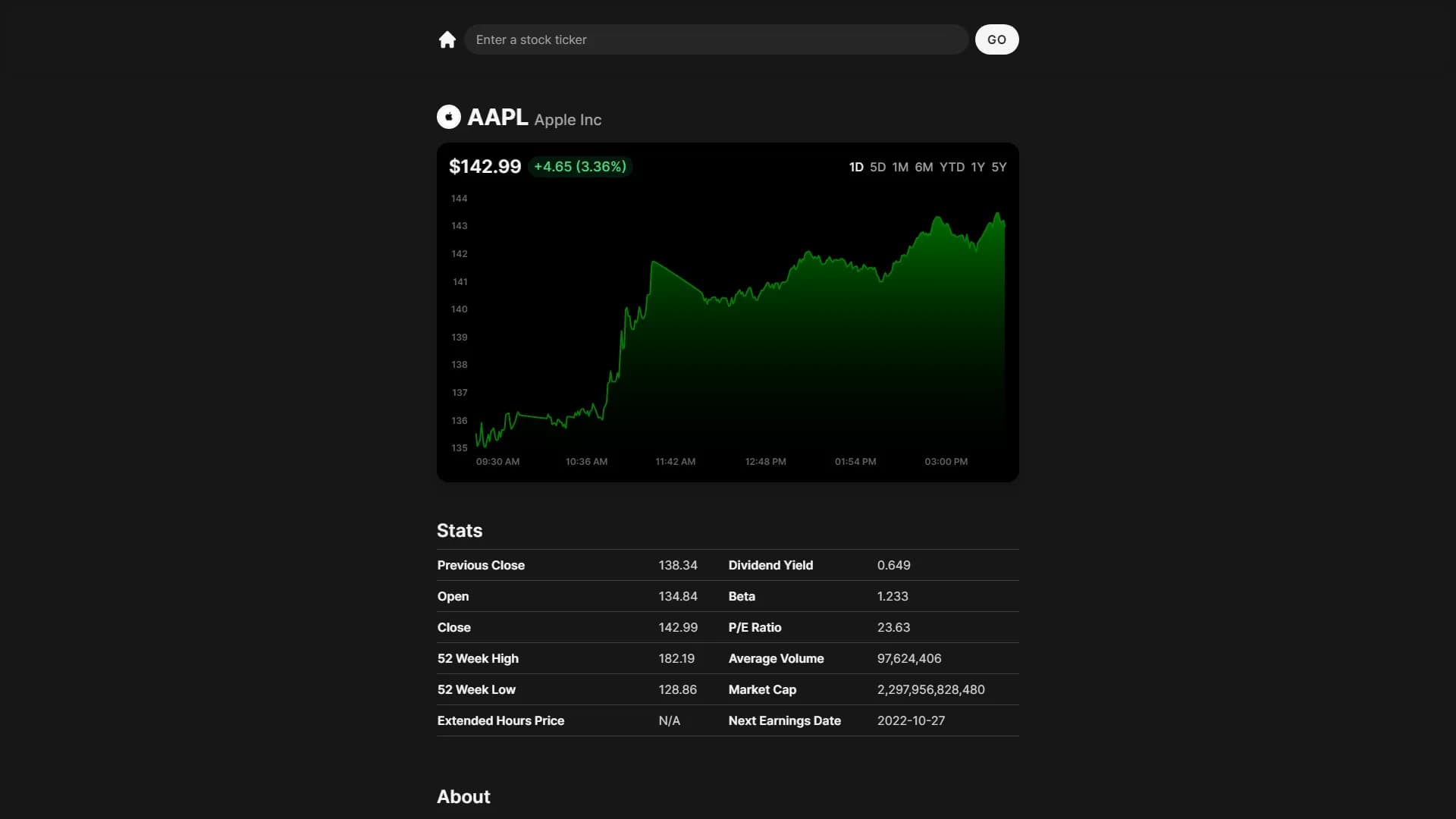Click the +4.65 (3.36%) change badge

pyautogui.click(x=580, y=167)
